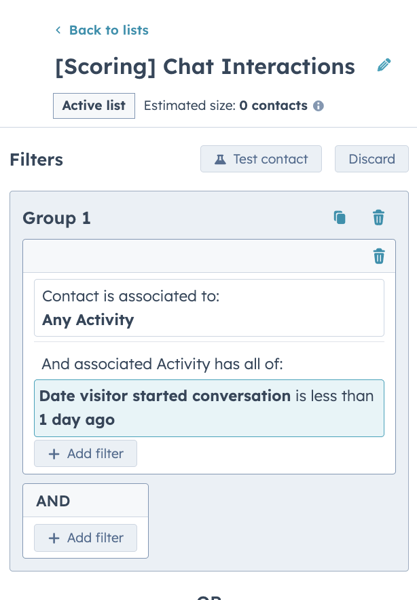Click the Group 1 heading
417x600 pixels.
[57, 218]
